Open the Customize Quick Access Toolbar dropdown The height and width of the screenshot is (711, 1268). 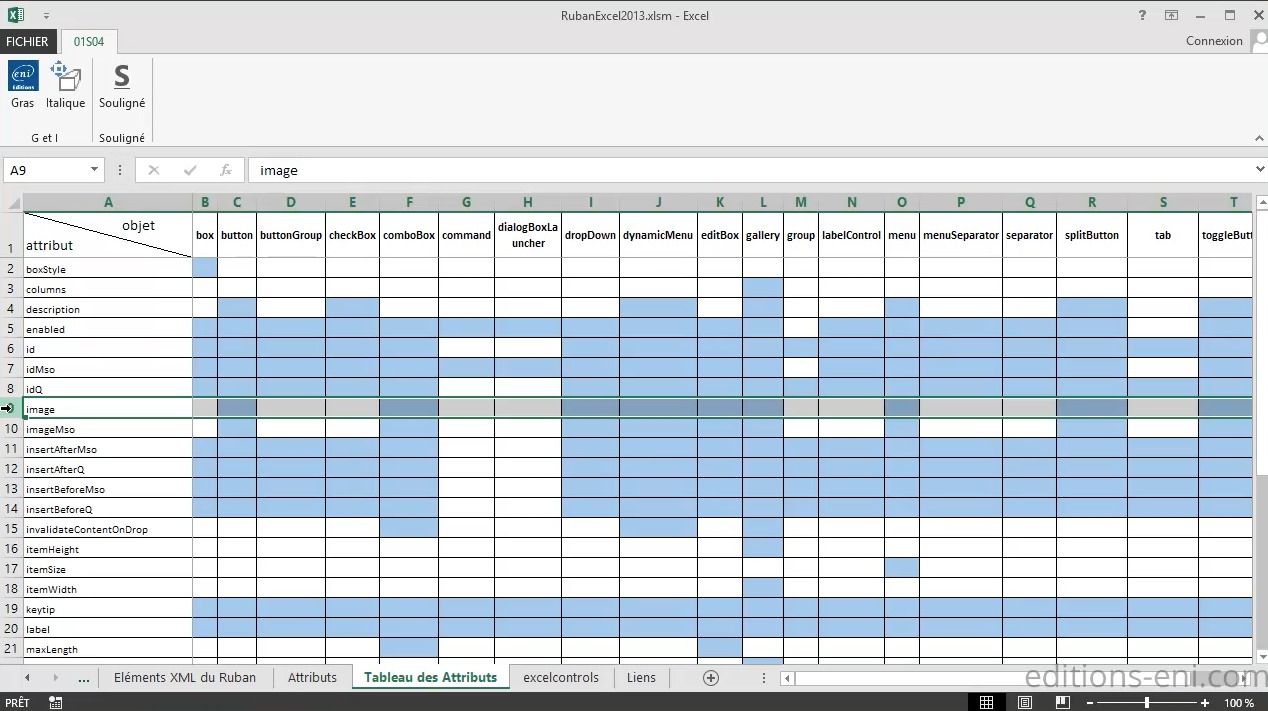pyautogui.click(x=46, y=16)
